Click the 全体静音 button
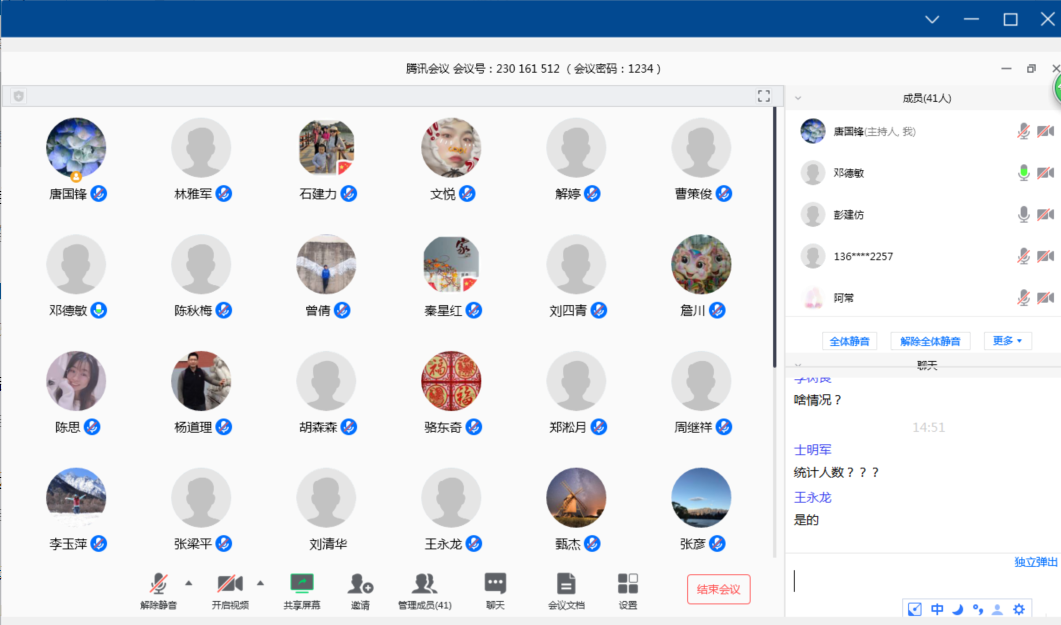The image size is (1061, 625). (x=849, y=341)
